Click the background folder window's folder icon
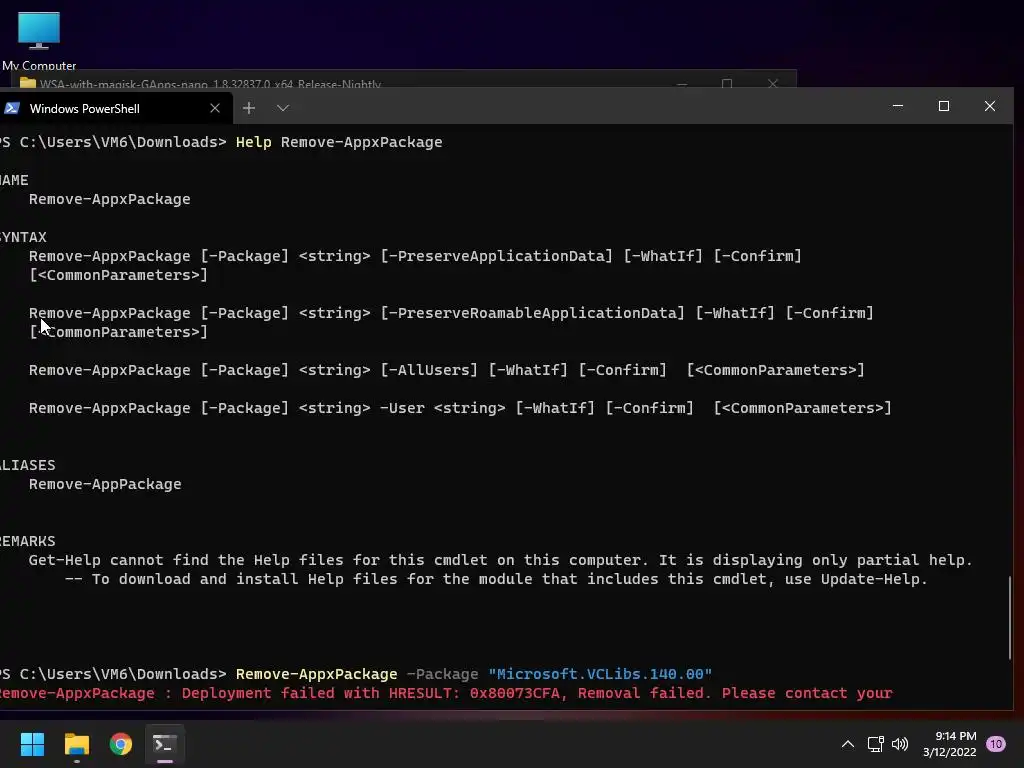1024x768 pixels. point(27,84)
